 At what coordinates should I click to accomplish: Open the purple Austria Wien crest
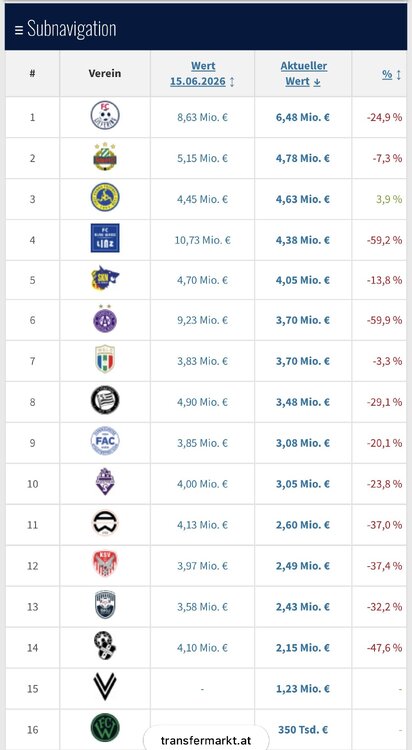point(105,319)
